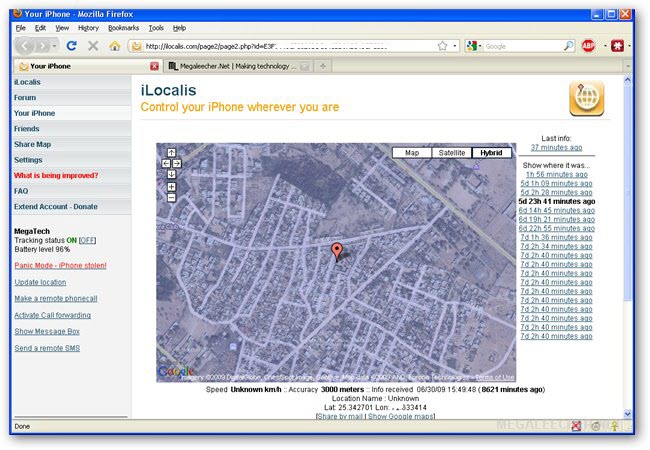The width and height of the screenshot is (650, 450).
Task: Open the back/forward history dropdown arrow
Action: [x=54, y=46]
